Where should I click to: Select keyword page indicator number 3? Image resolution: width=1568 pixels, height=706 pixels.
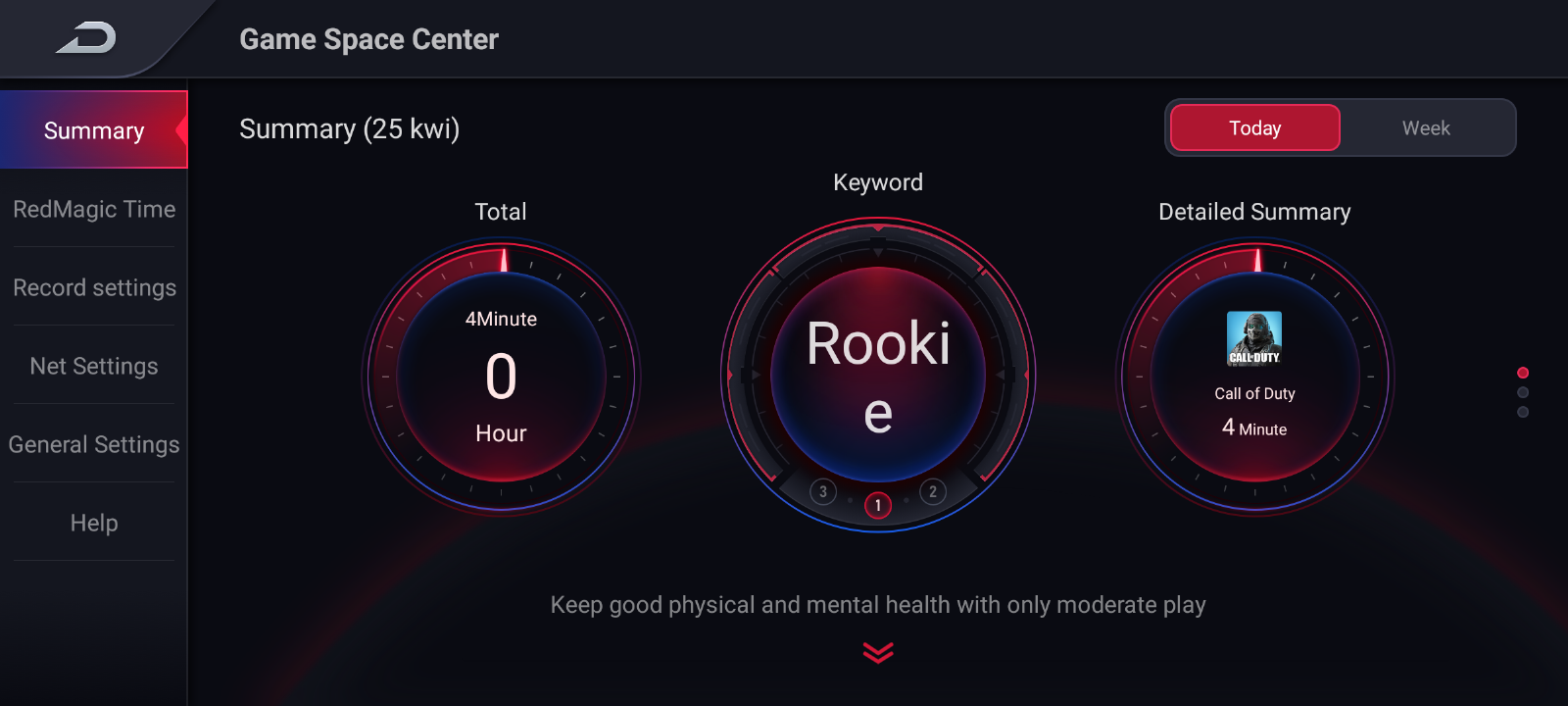[x=823, y=491]
